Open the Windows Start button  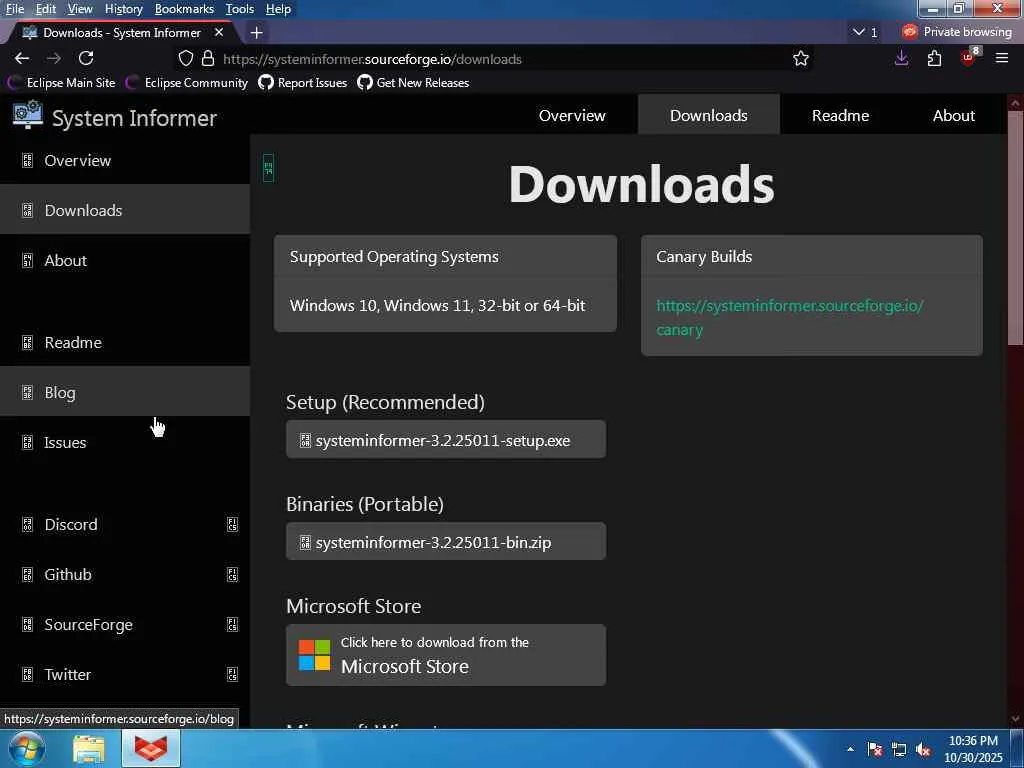point(26,749)
